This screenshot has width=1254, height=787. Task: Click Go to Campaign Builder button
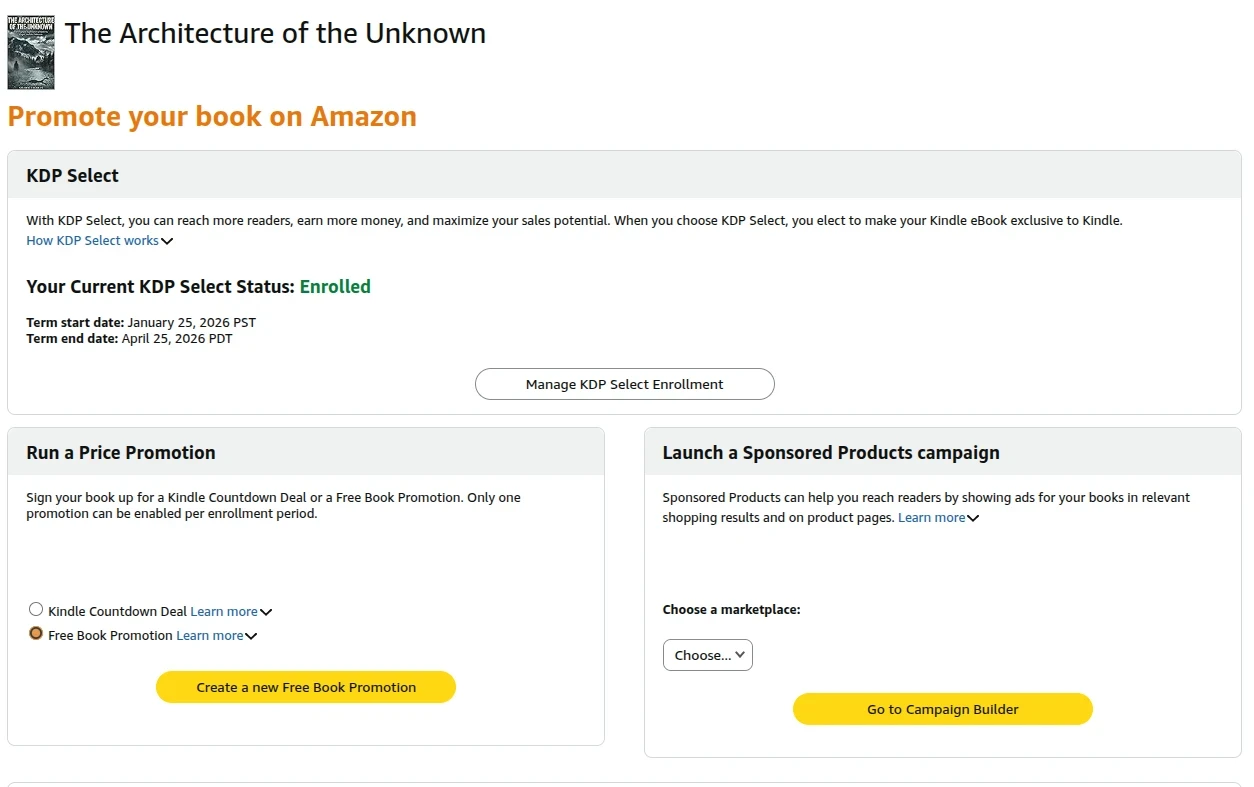[x=942, y=709]
